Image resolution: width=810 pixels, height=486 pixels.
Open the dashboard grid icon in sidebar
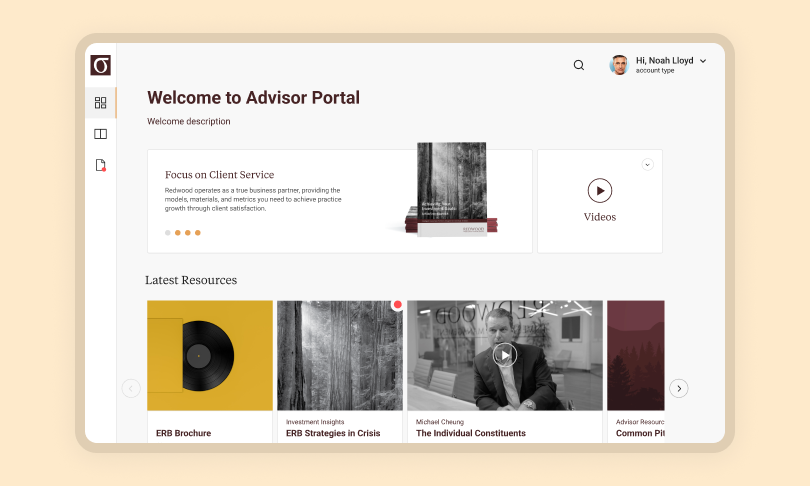click(100, 103)
